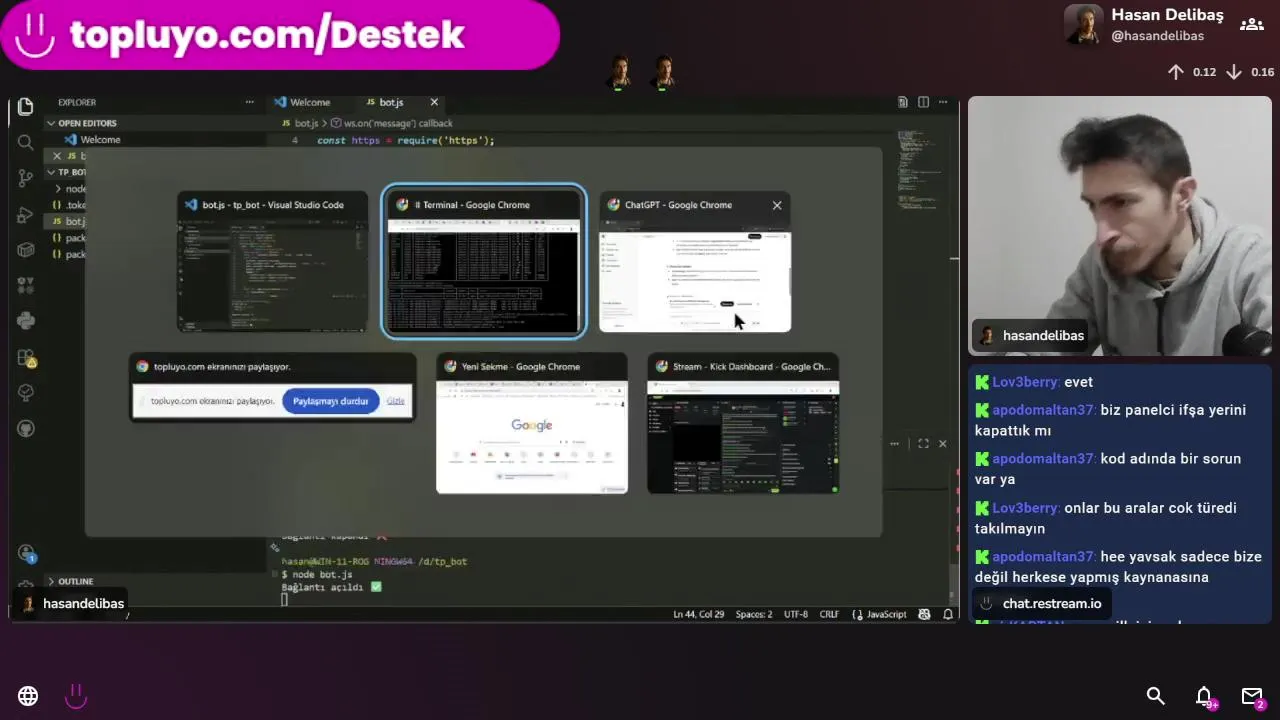Open the GitHub icon in activity bar
This screenshot has height=720, width=1280.
26,428
